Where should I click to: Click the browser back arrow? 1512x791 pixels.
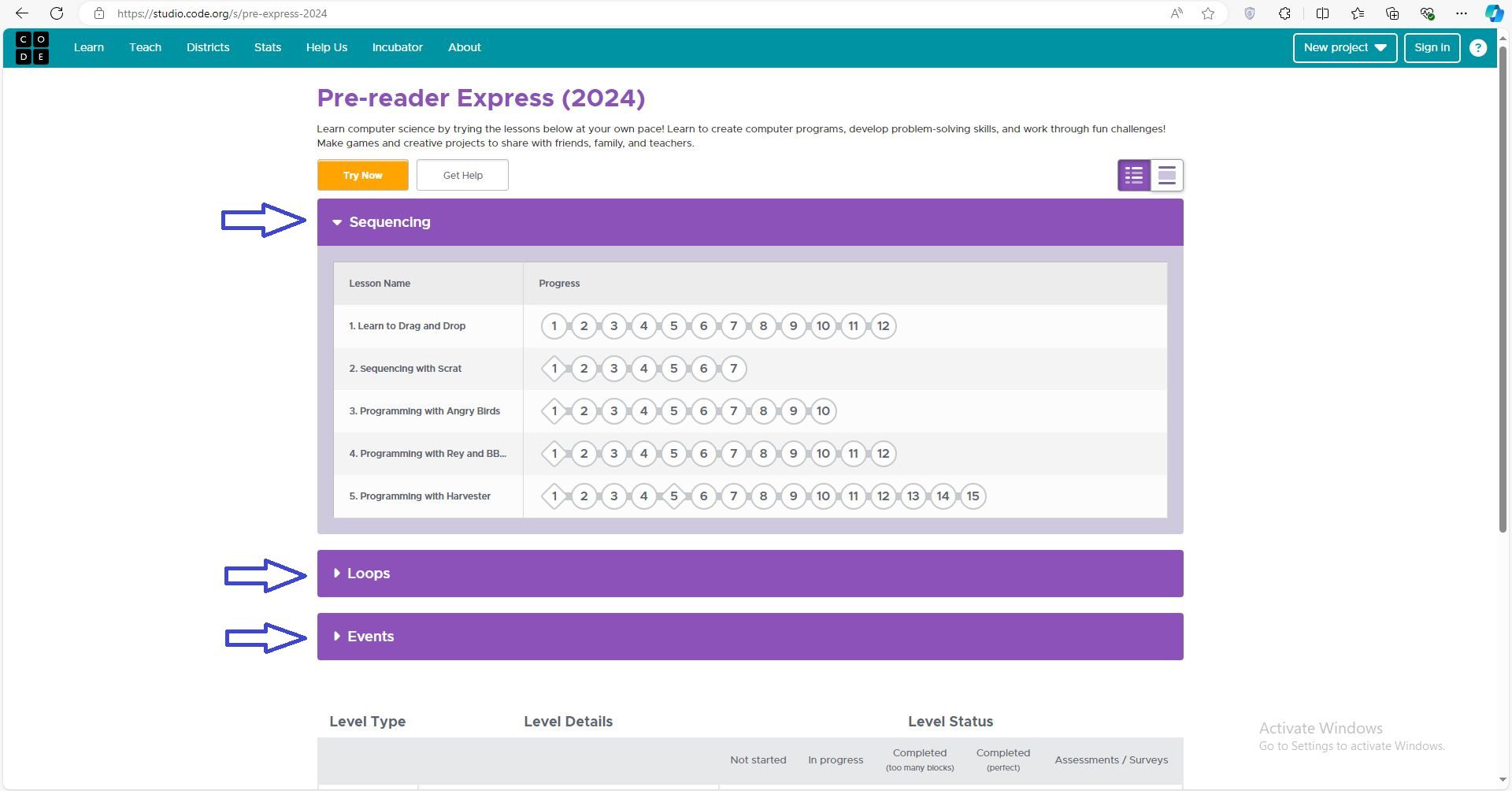(22, 13)
